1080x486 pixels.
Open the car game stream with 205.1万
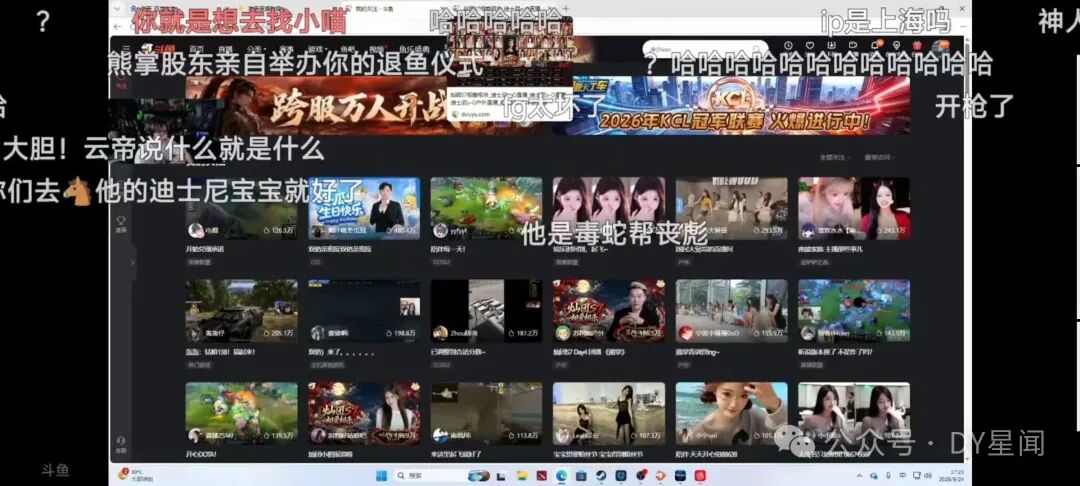242,310
